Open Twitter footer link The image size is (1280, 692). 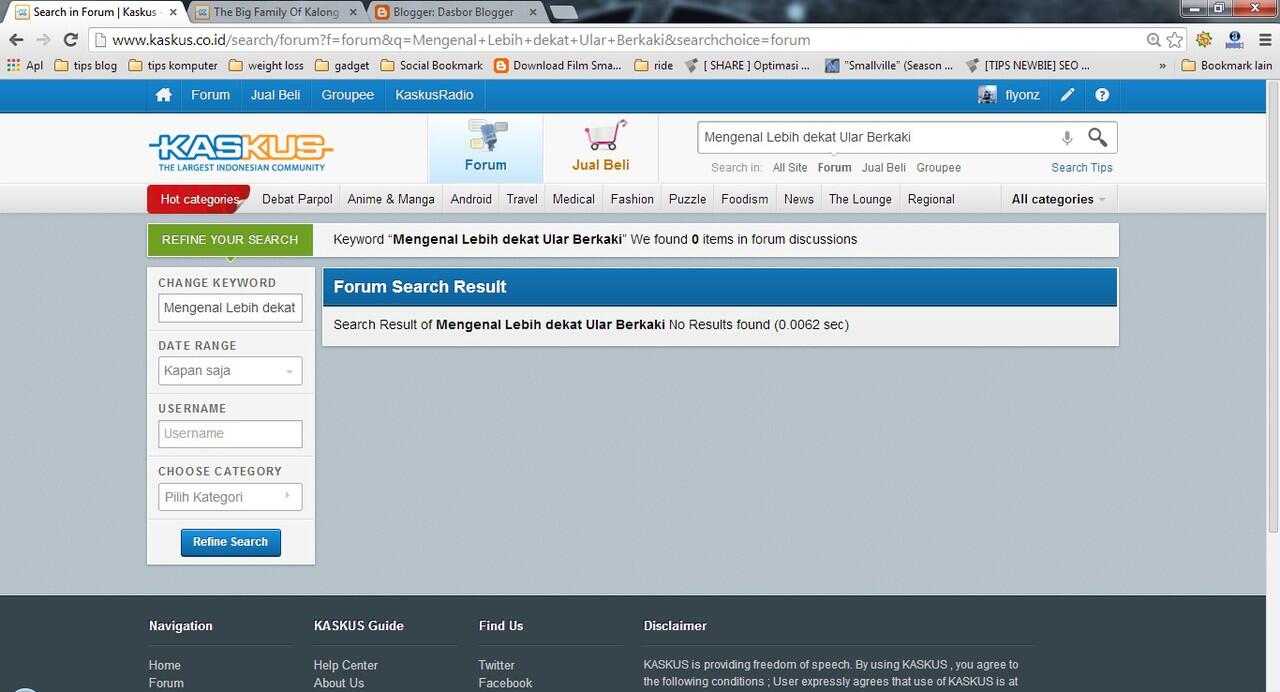pyautogui.click(x=497, y=665)
